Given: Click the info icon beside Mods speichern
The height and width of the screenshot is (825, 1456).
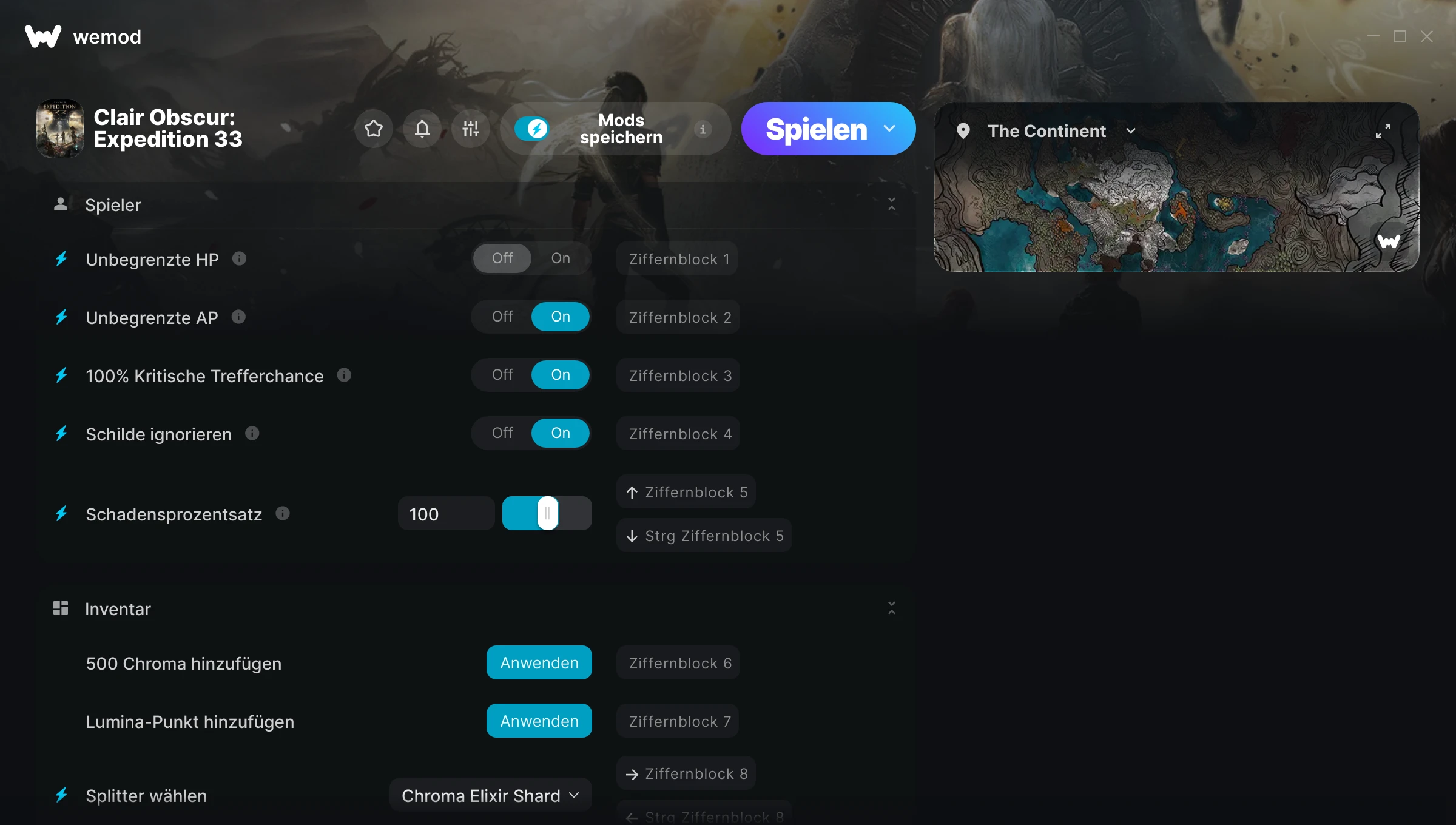Looking at the screenshot, I should (703, 129).
